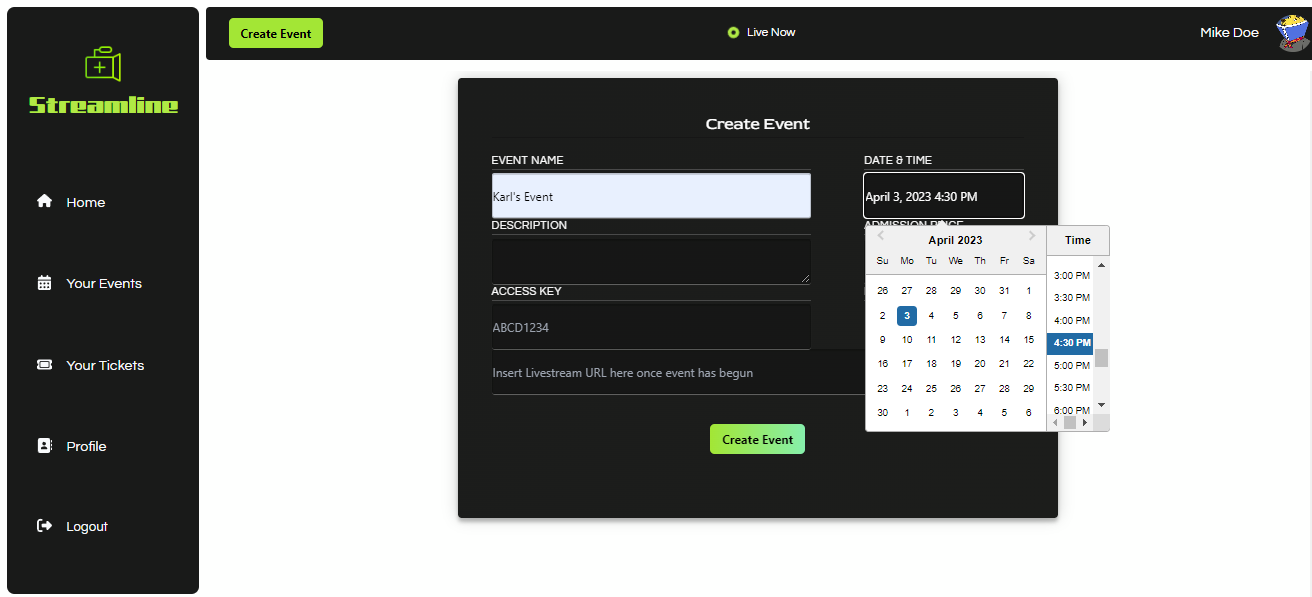Focus the Livestream URL input field
Screen dimensions: 1312x597
pos(677,373)
